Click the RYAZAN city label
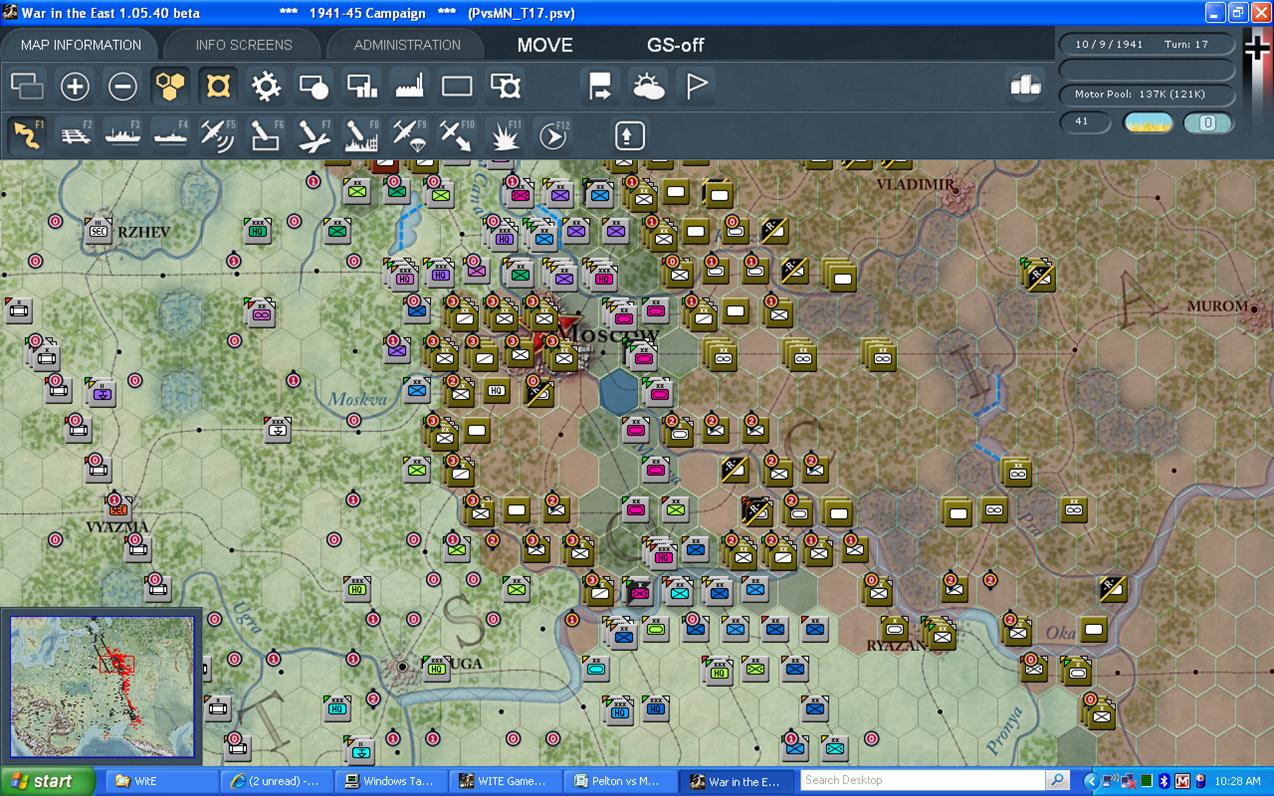The height and width of the screenshot is (796, 1274). tap(897, 646)
